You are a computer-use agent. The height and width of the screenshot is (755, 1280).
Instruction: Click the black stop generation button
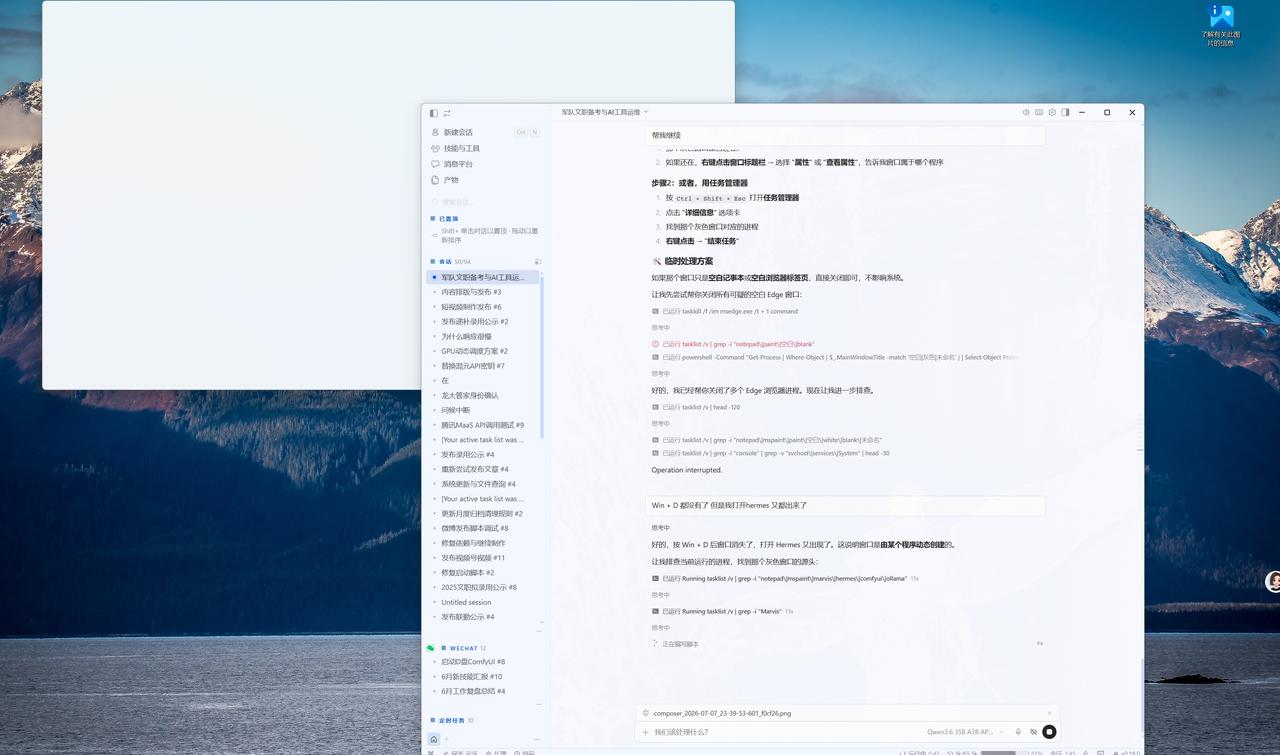click(x=1049, y=732)
